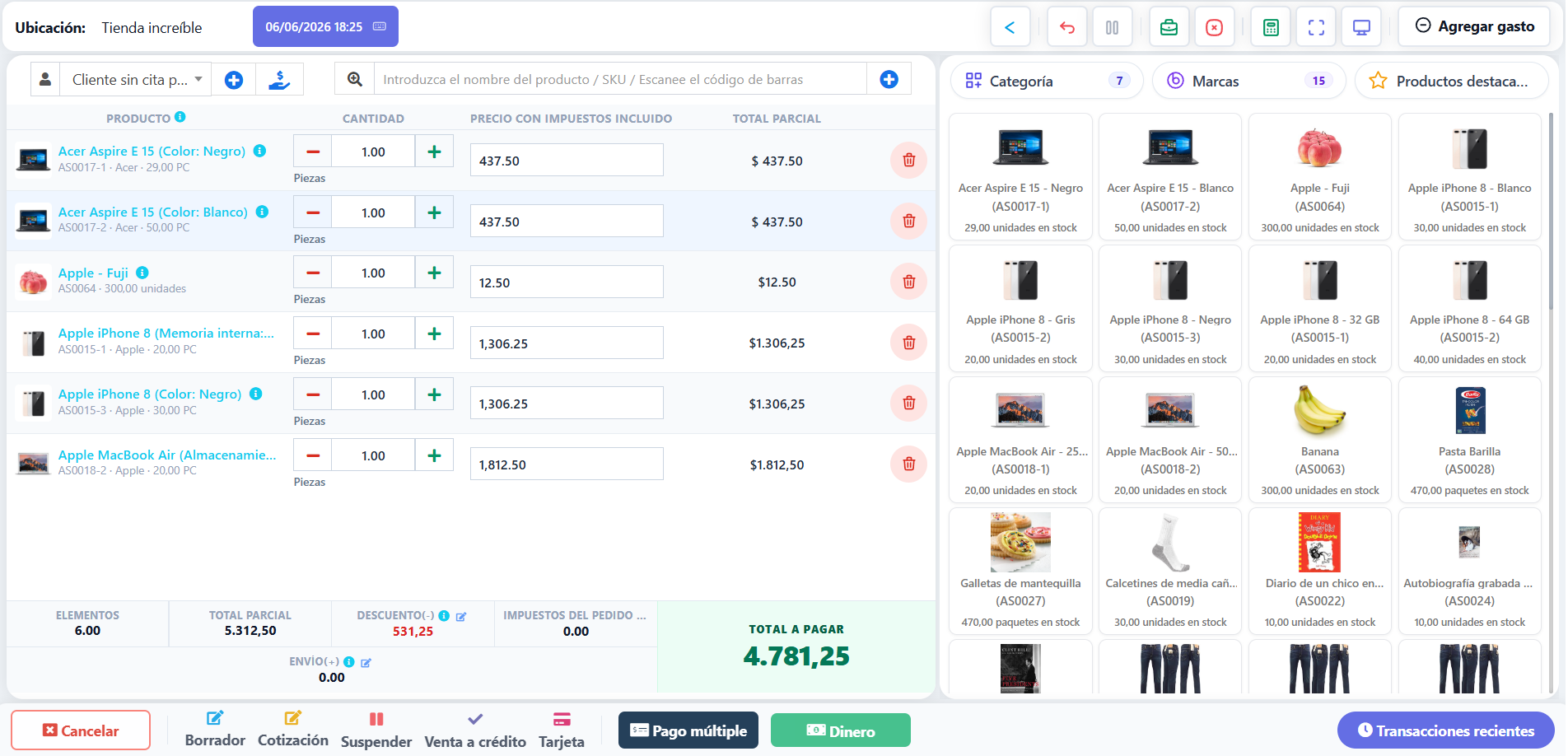Click the price field of Apple - Fuji

pos(567,282)
